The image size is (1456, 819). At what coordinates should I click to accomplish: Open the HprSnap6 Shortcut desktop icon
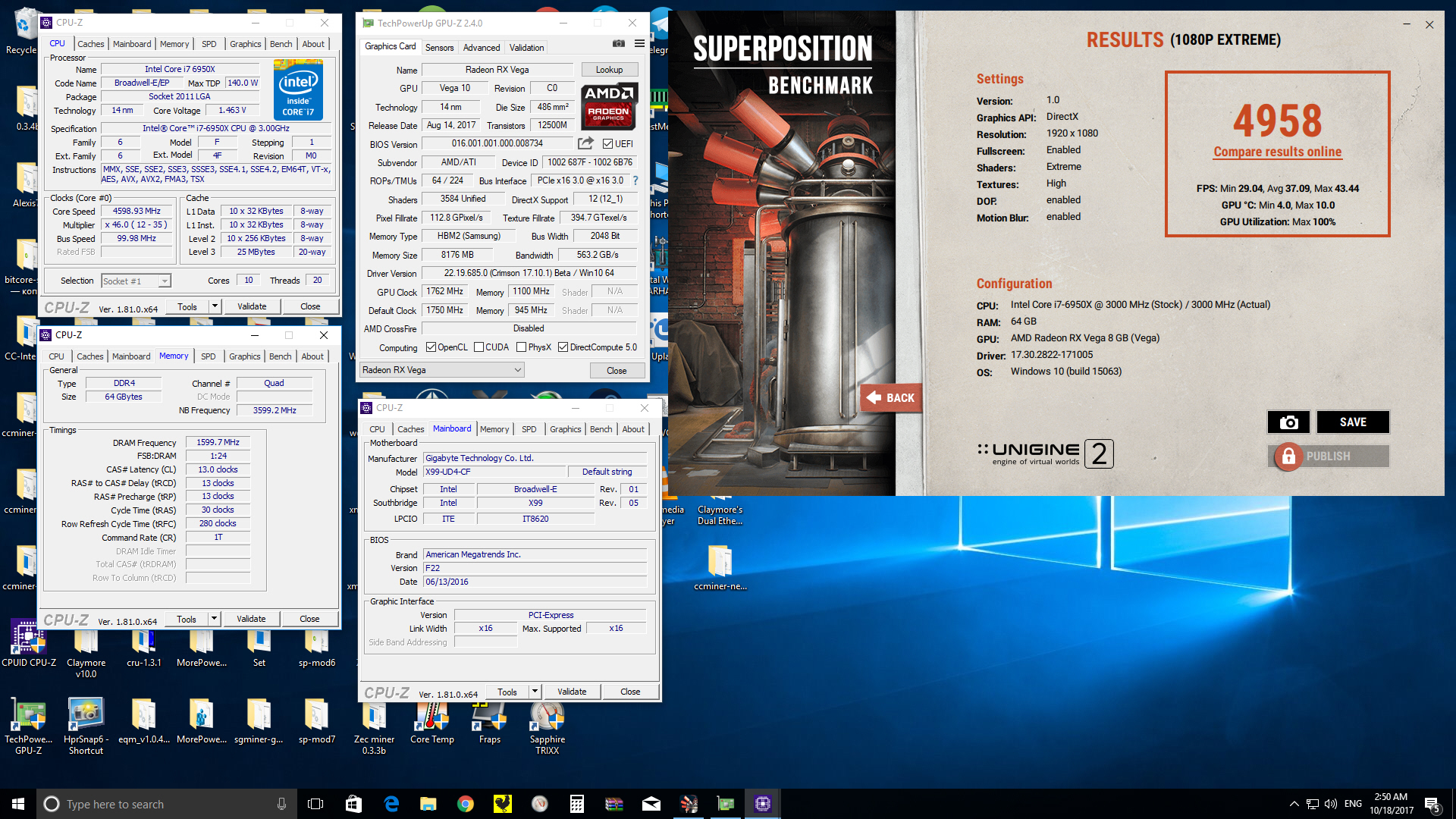(x=86, y=726)
